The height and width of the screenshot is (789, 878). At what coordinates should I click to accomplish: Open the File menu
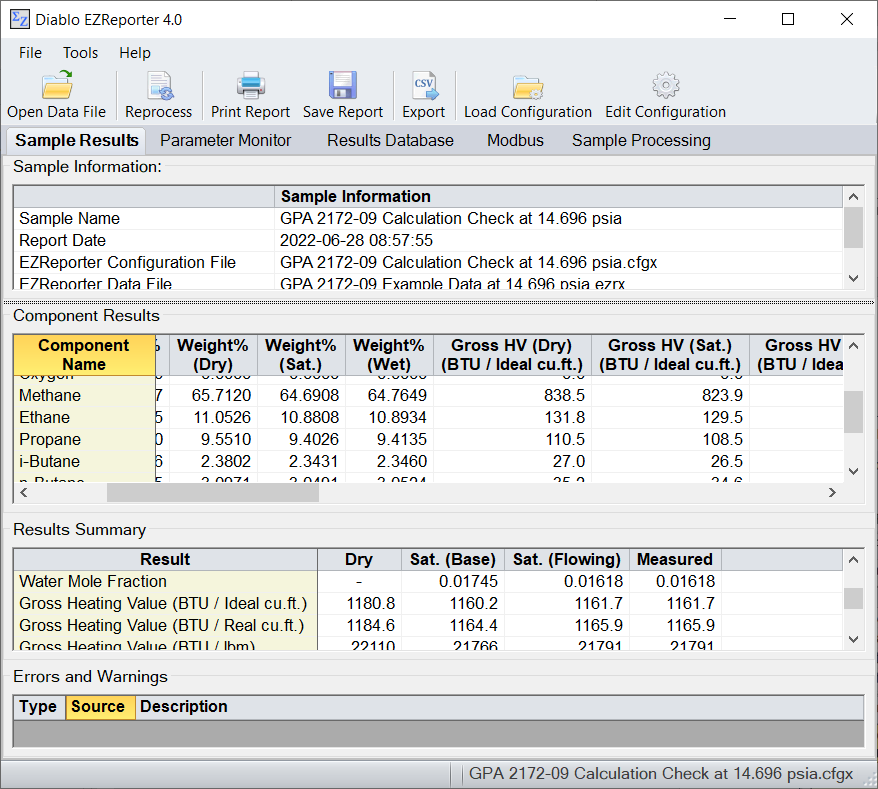pyautogui.click(x=30, y=53)
